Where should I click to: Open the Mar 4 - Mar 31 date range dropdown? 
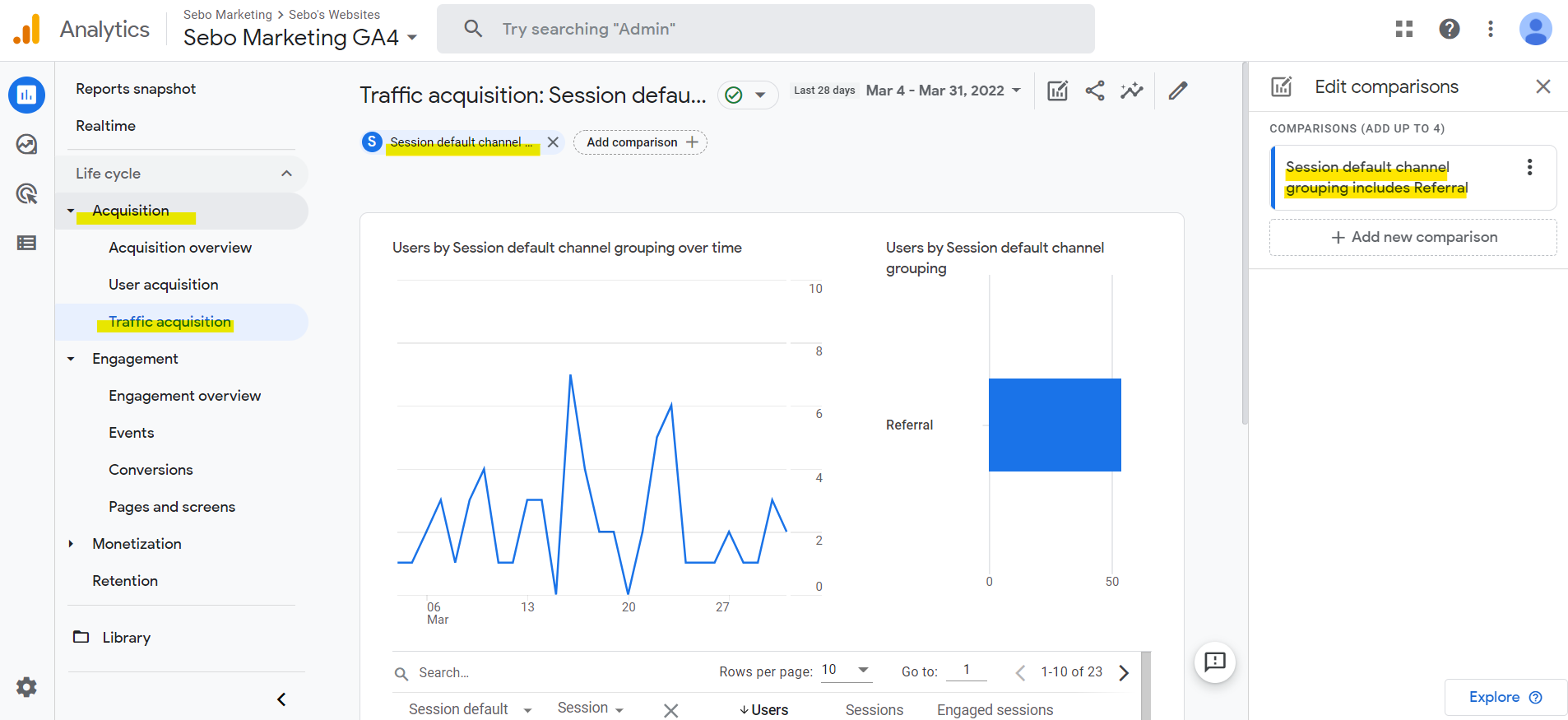pos(944,91)
